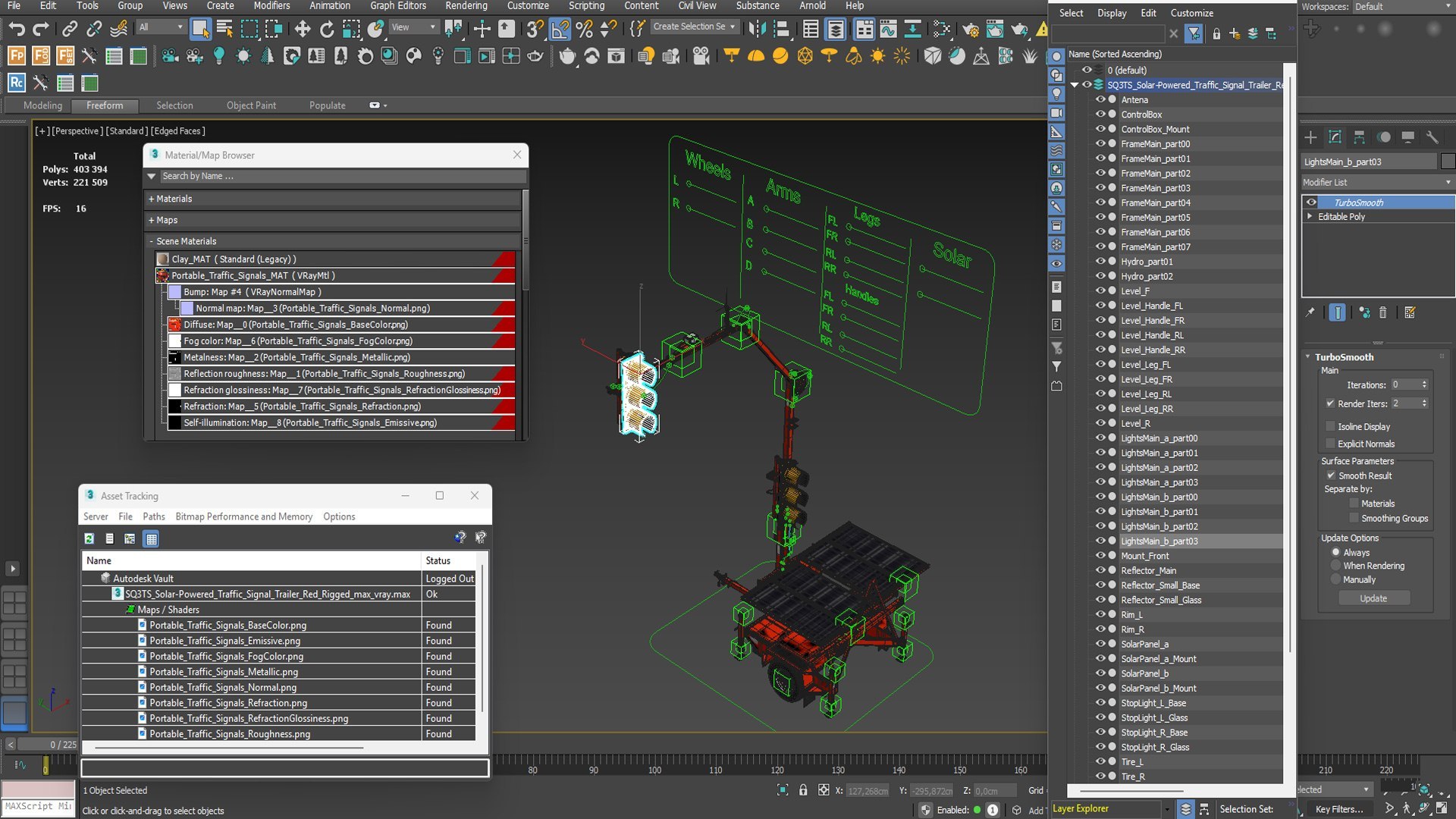Click the object color swatch

(1448, 162)
